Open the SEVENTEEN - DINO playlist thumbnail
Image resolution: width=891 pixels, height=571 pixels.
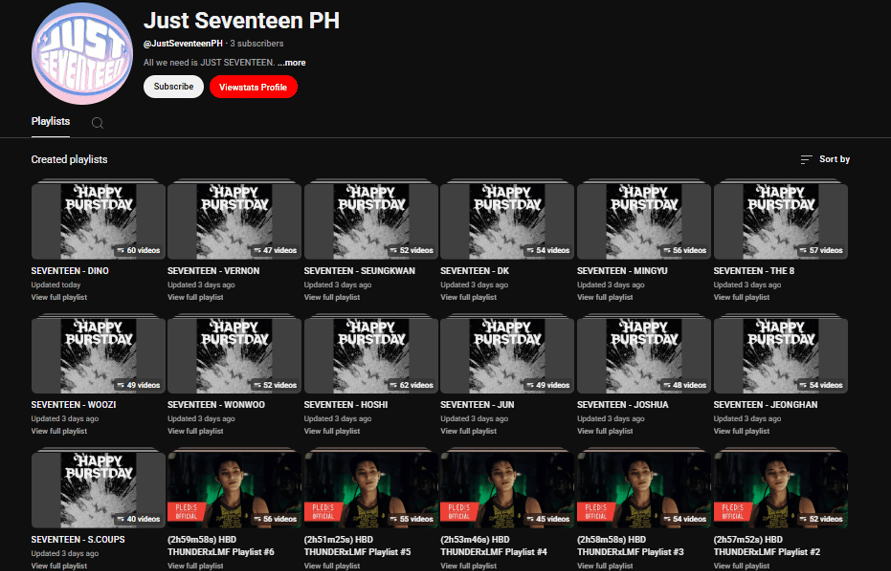98,221
